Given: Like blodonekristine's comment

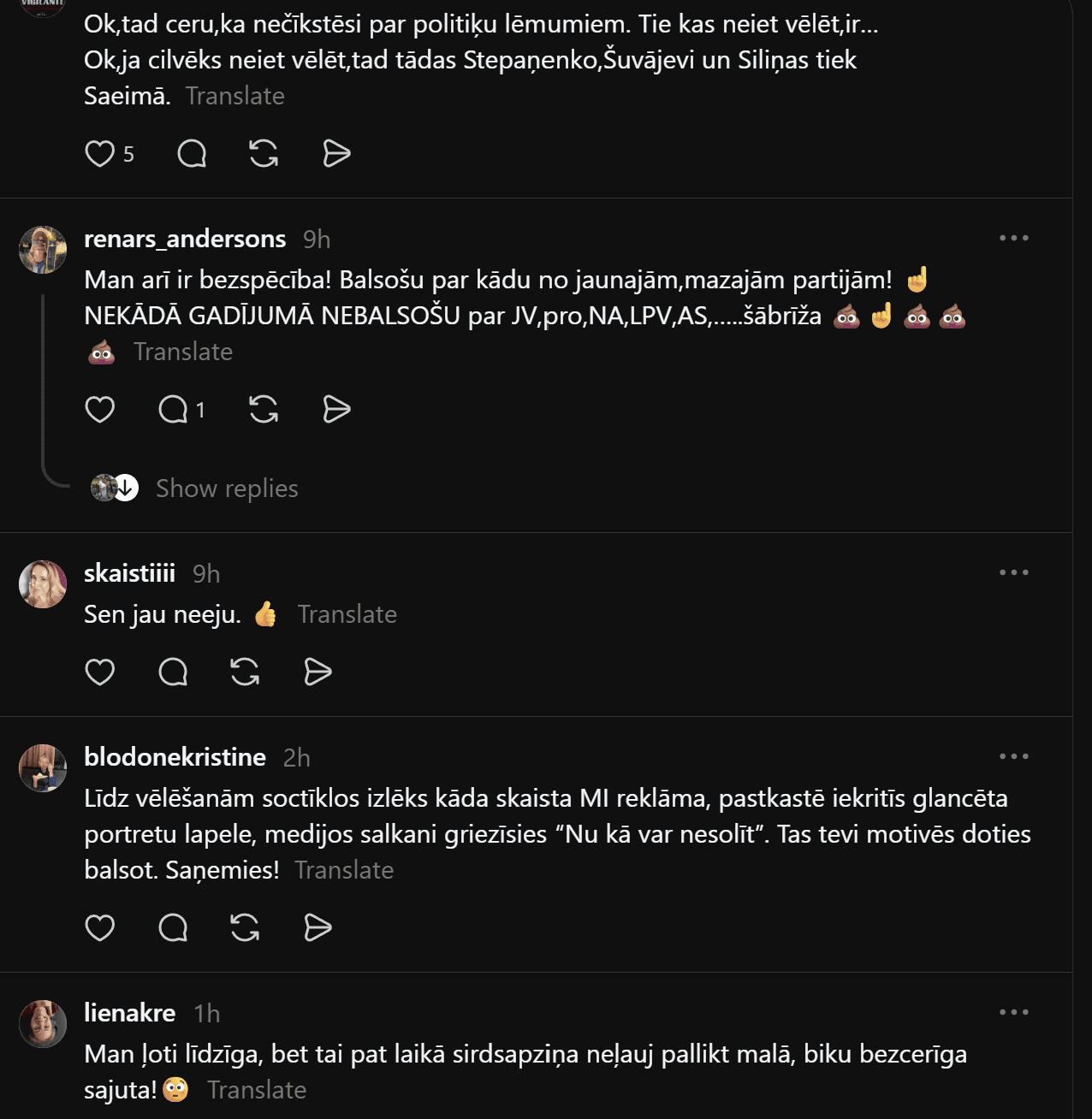Looking at the screenshot, I should (100, 928).
